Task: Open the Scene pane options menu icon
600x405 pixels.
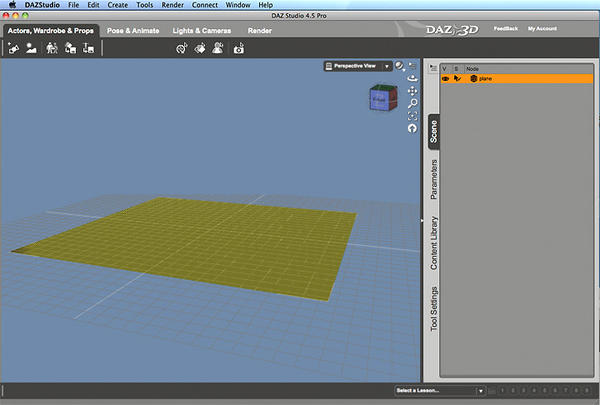Action: pos(433,68)
